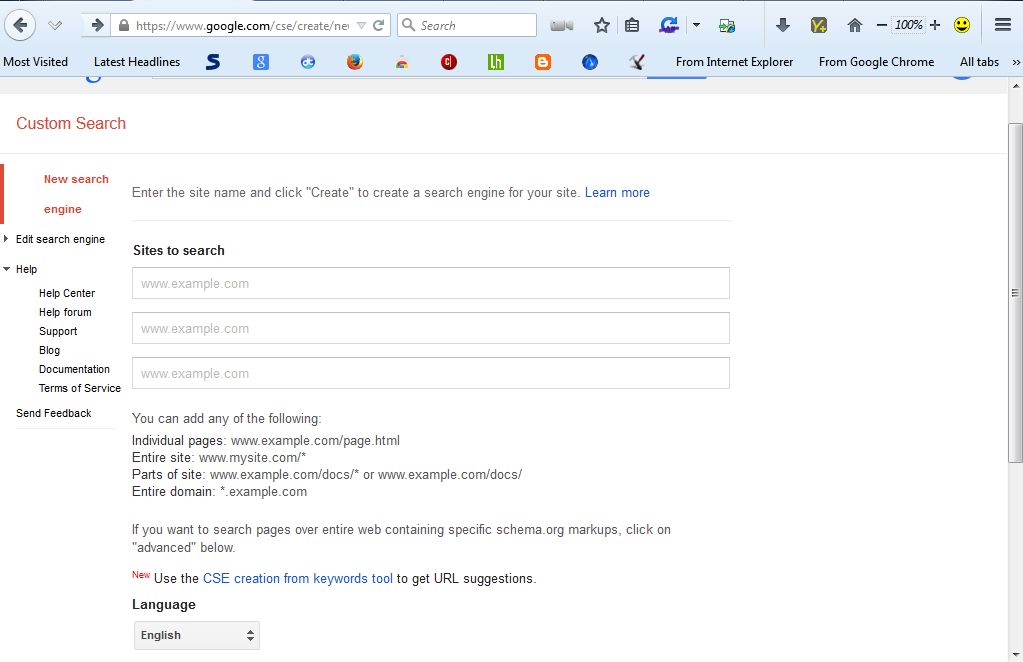Open the CSE creation from keywords tool

click(298, 579)
